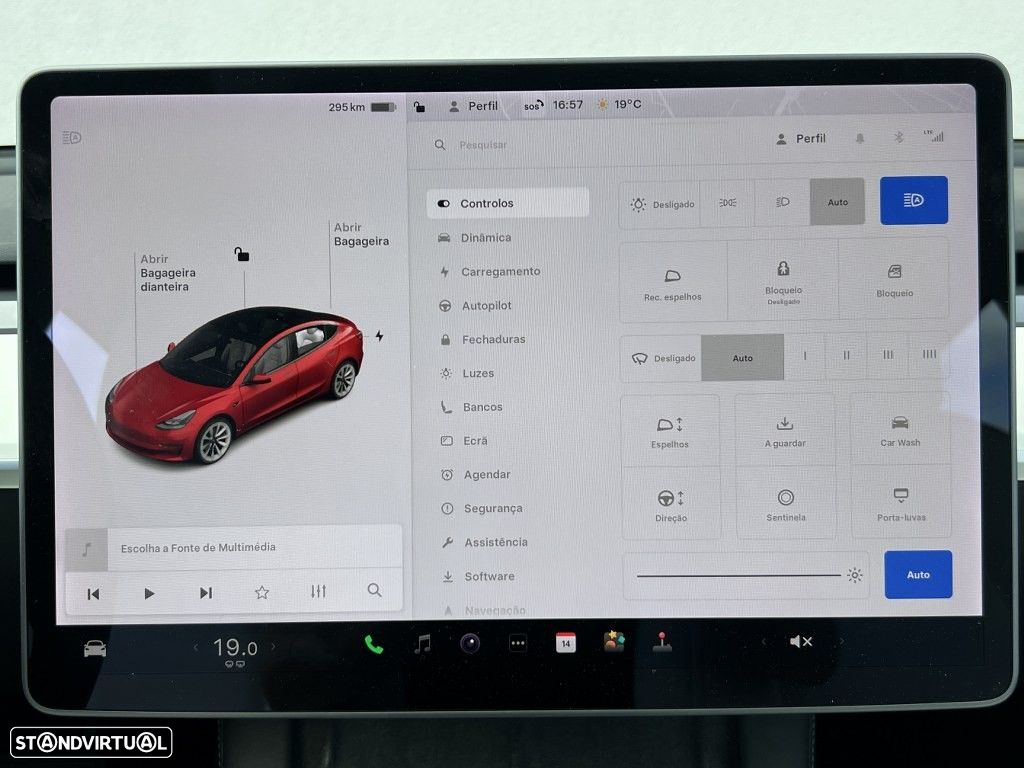
Task: Increase temperature with right arrow
Action: [x=274, y=647]
